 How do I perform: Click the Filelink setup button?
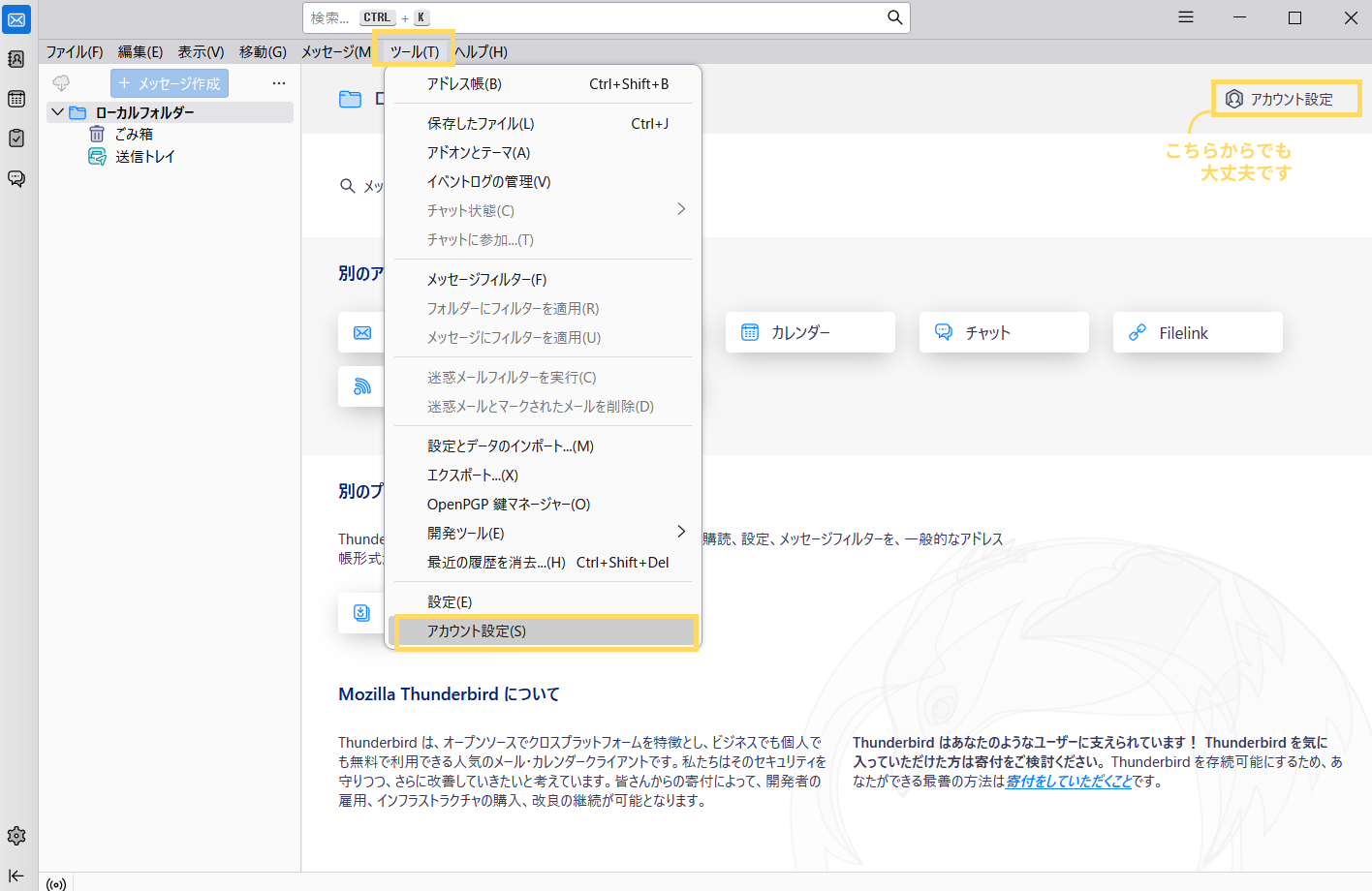[x=1197, y=332]
